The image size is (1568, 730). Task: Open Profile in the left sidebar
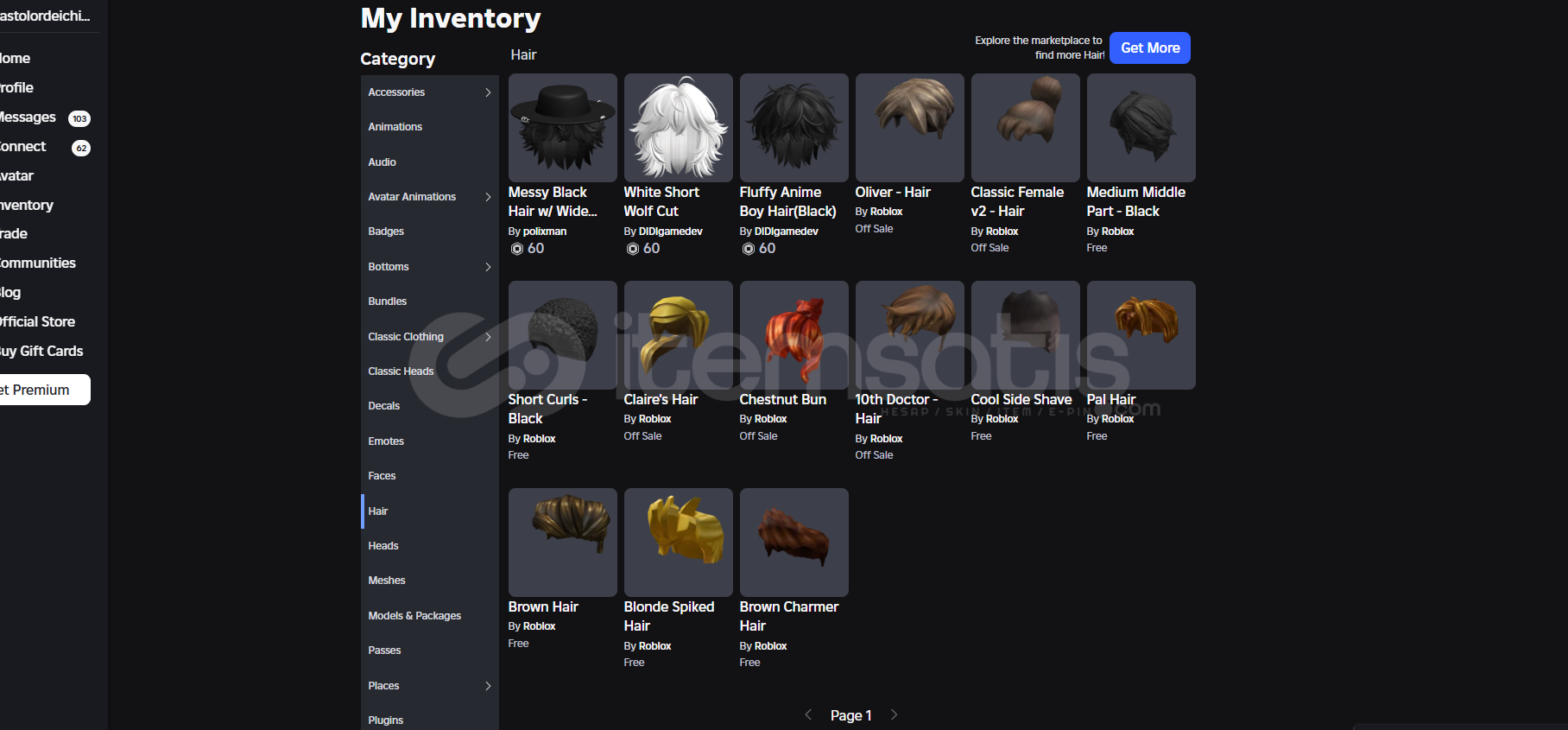pos(16,87)
